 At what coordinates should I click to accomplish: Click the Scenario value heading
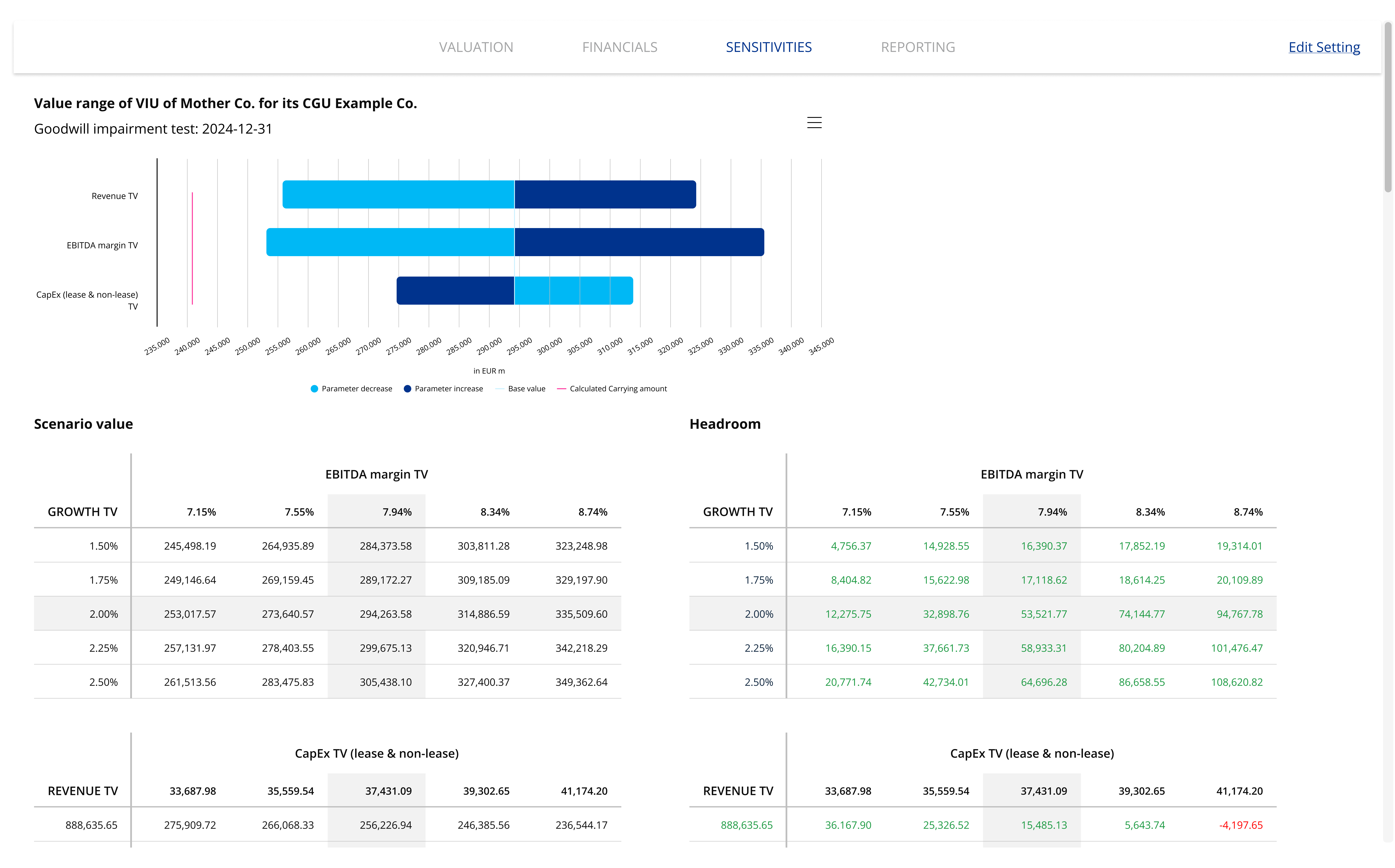(83, 424)
